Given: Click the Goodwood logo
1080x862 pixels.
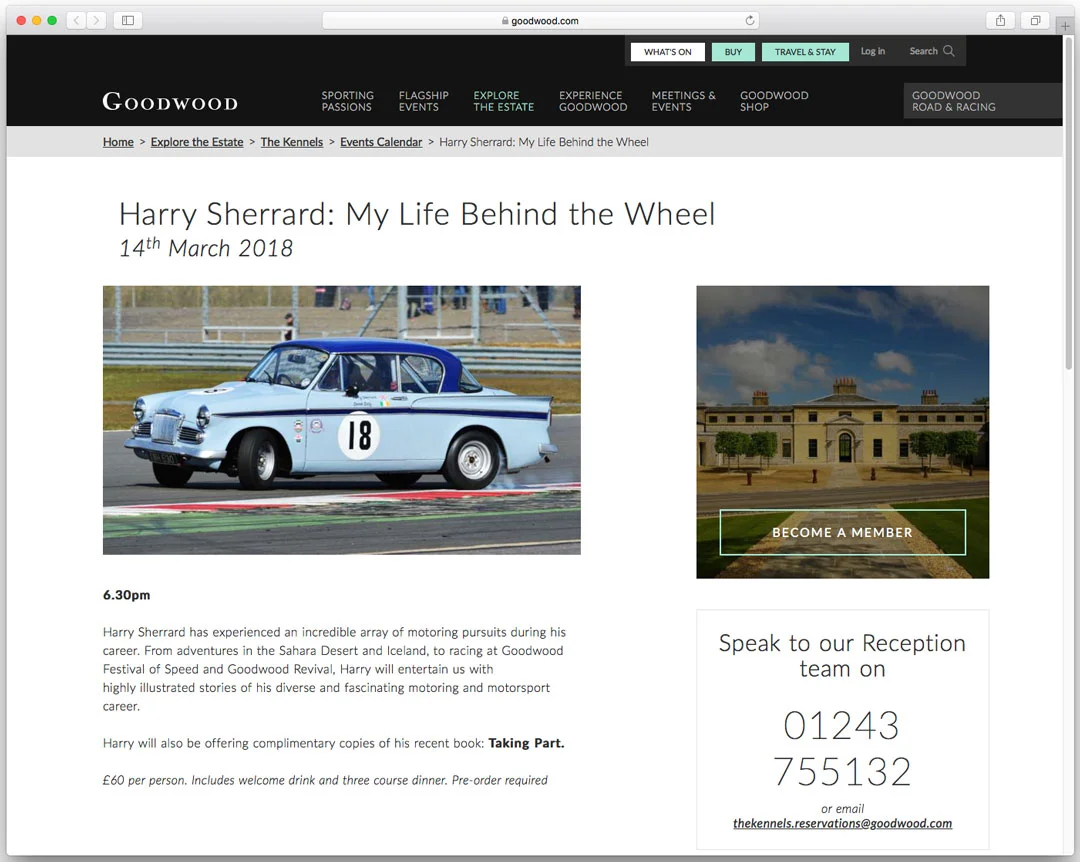Looking at the screenshot, I should (x=170, y=101).
